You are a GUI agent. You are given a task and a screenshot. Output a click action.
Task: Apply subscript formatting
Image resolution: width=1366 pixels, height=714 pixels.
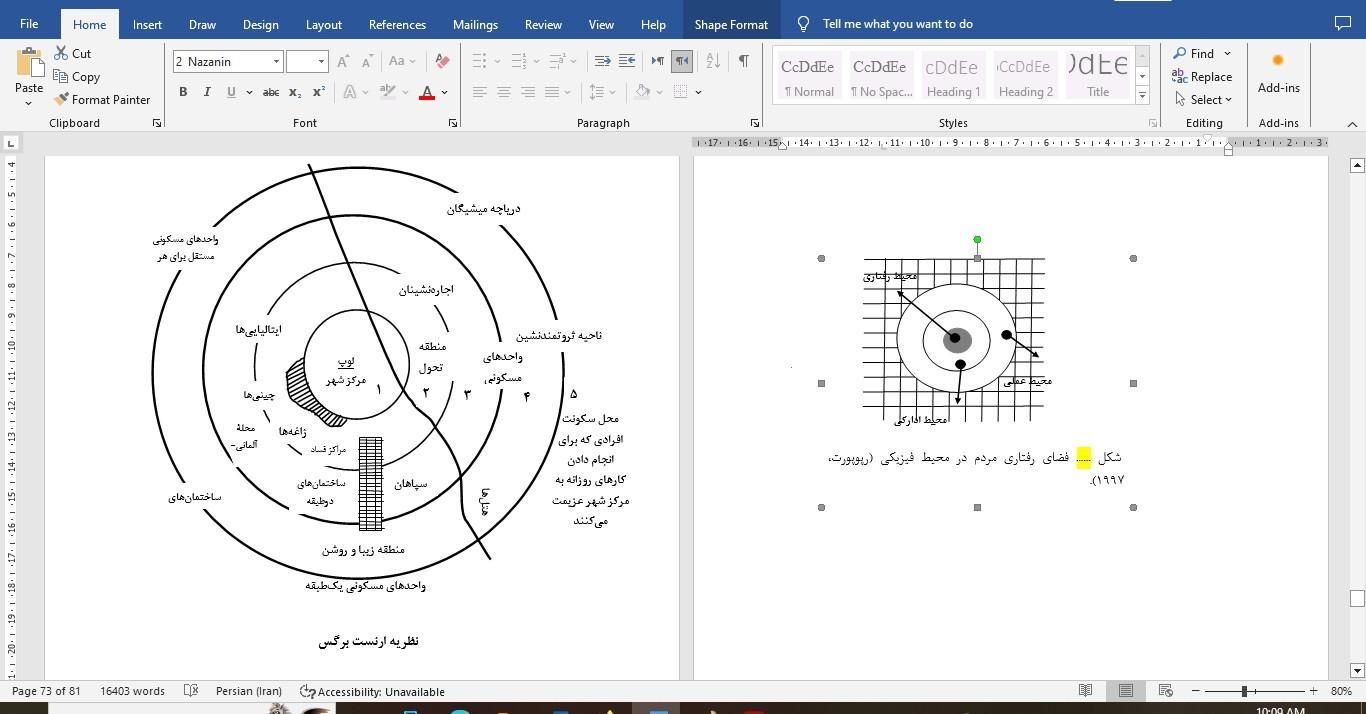coord(295,92)
